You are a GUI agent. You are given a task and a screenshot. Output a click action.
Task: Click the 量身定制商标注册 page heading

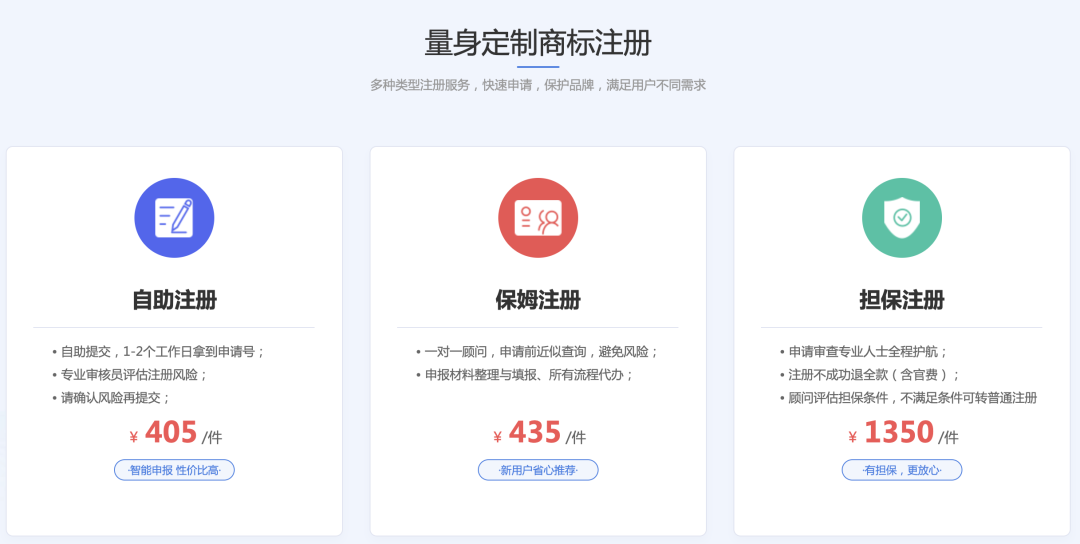pos(538,43)
